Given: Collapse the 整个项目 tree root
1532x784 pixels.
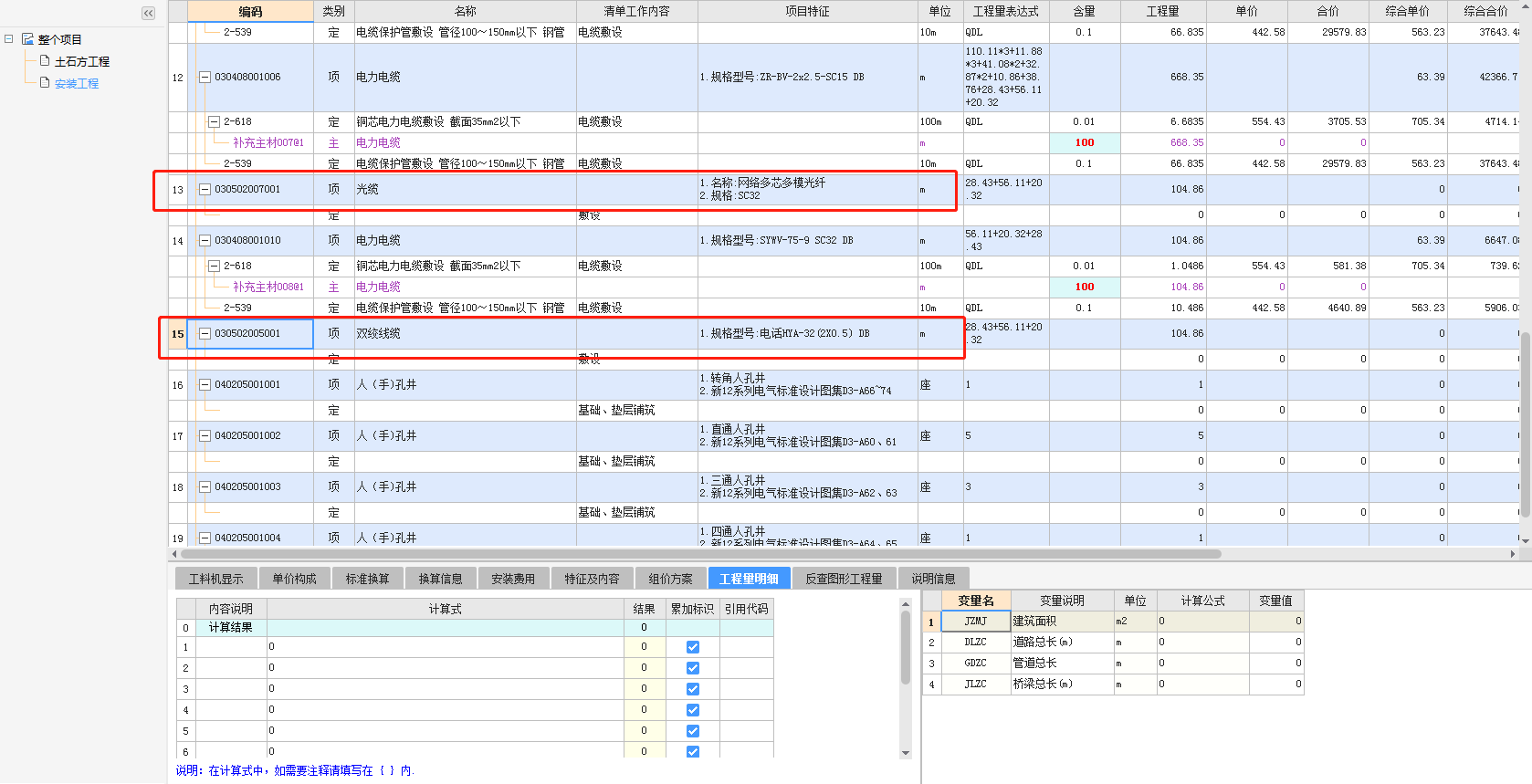Looking at the screenshot, I should 8,39.
